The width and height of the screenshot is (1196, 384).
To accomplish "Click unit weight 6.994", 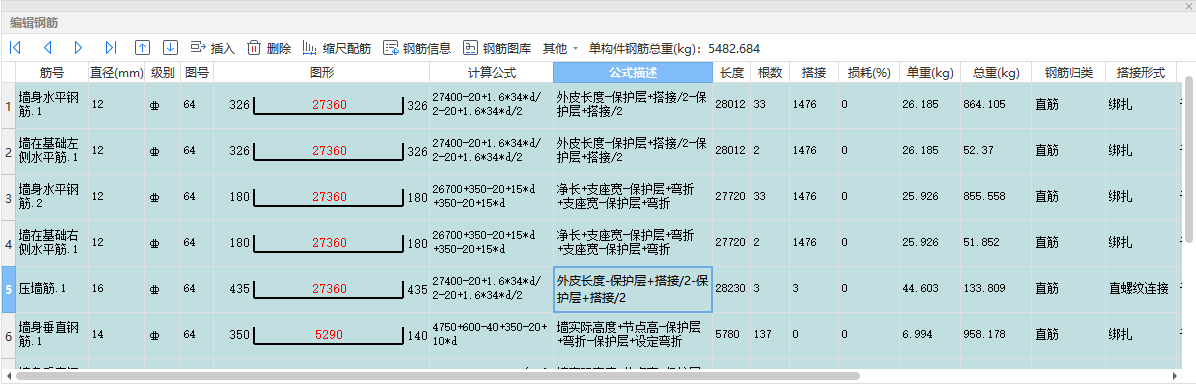I will tap(930, 335).
